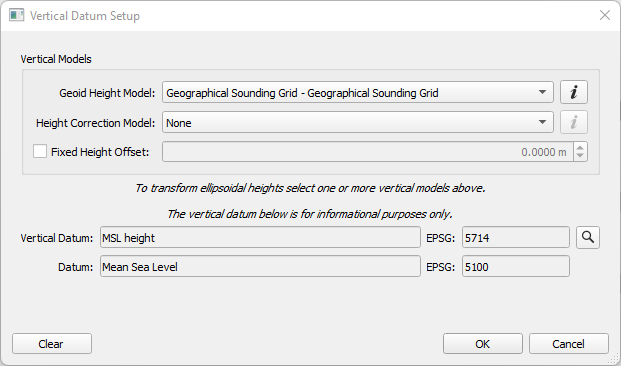This screenshot has height=366, width=621.
Task: Select the EPSG 5100 field
Action: point(516,266)
